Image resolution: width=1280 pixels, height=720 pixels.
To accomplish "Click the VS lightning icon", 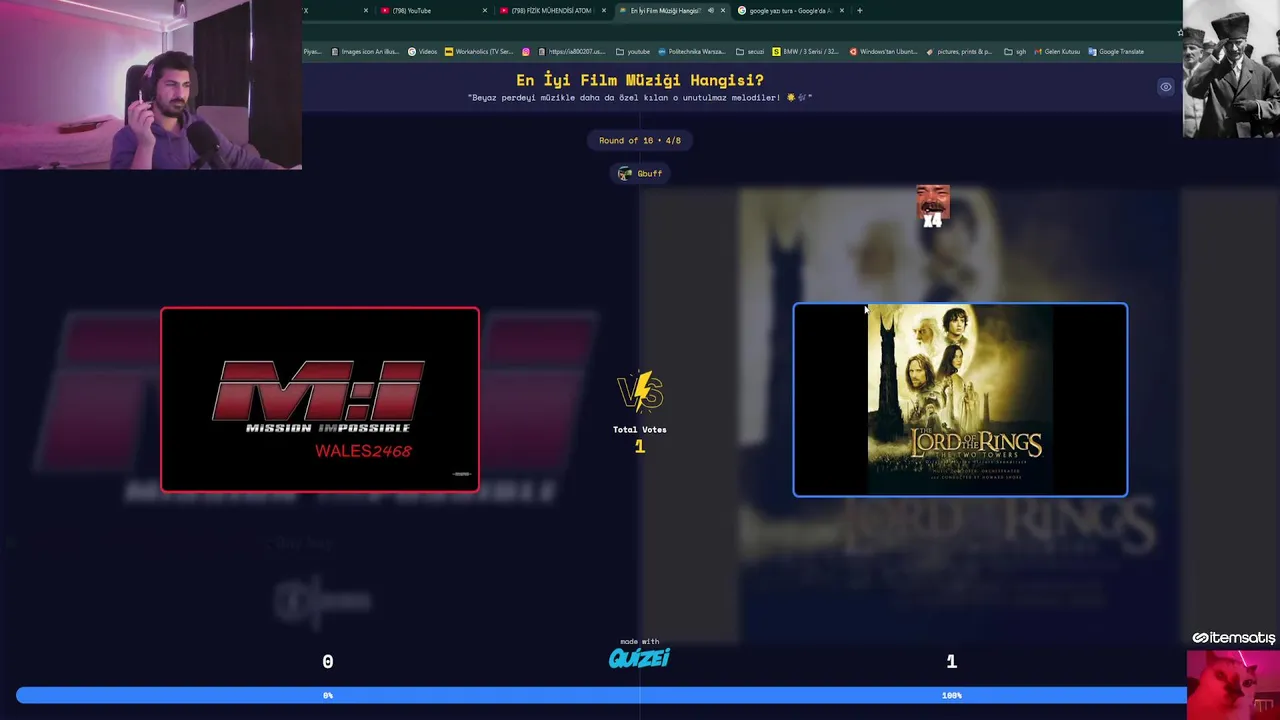I will 640,392.
